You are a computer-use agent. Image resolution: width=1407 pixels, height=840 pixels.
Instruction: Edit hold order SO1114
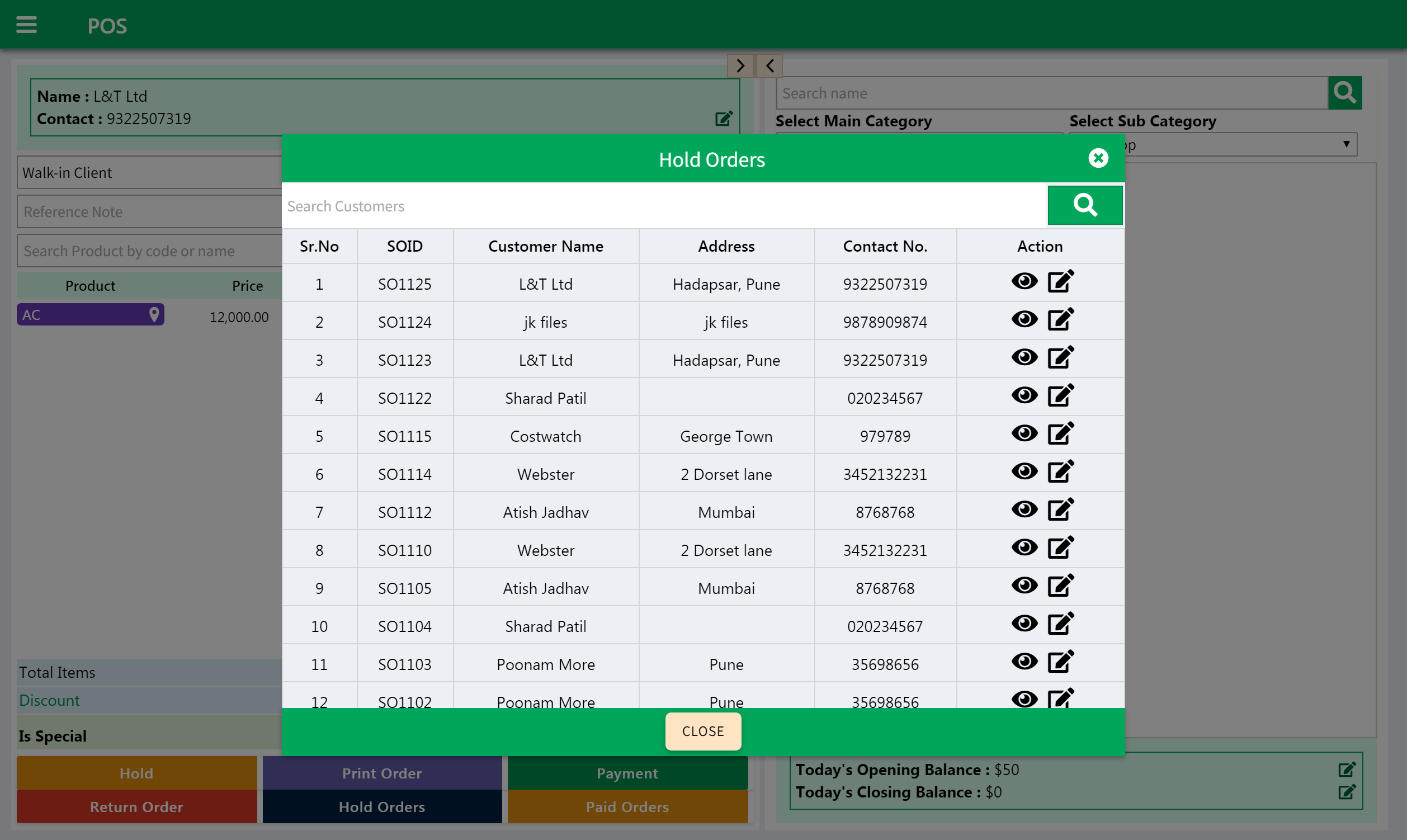[1060, 471]
